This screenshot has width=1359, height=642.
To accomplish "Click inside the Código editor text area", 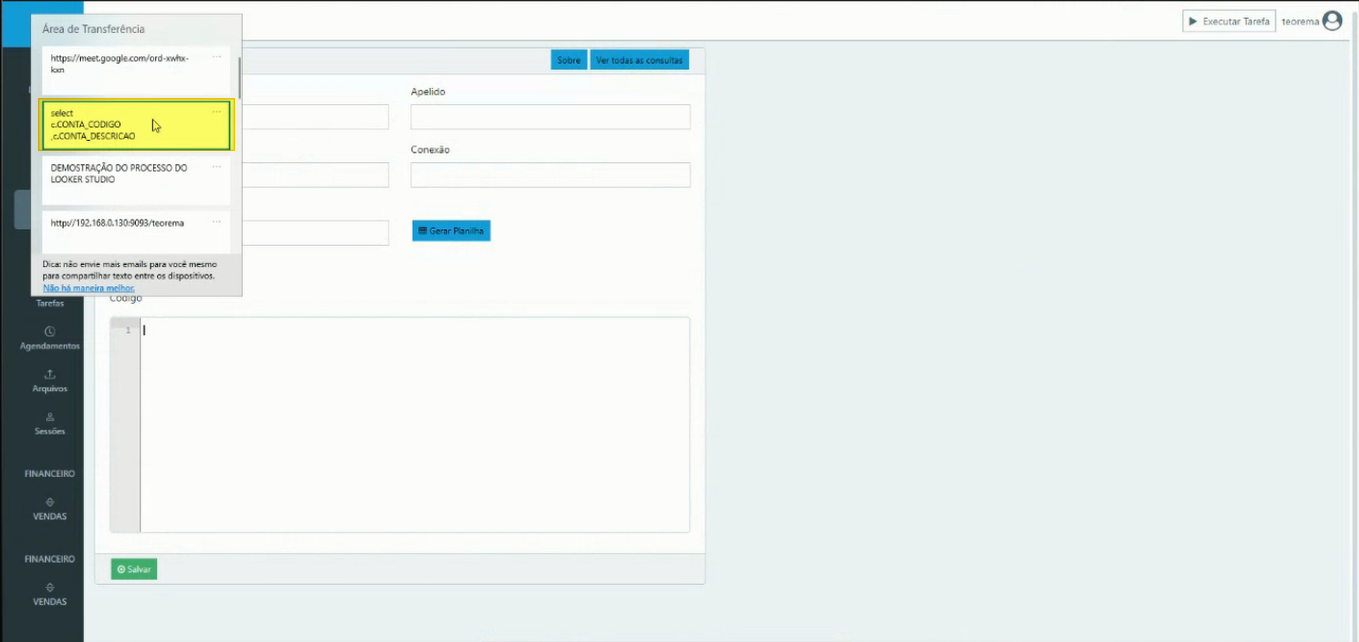I will click(414, 425).
